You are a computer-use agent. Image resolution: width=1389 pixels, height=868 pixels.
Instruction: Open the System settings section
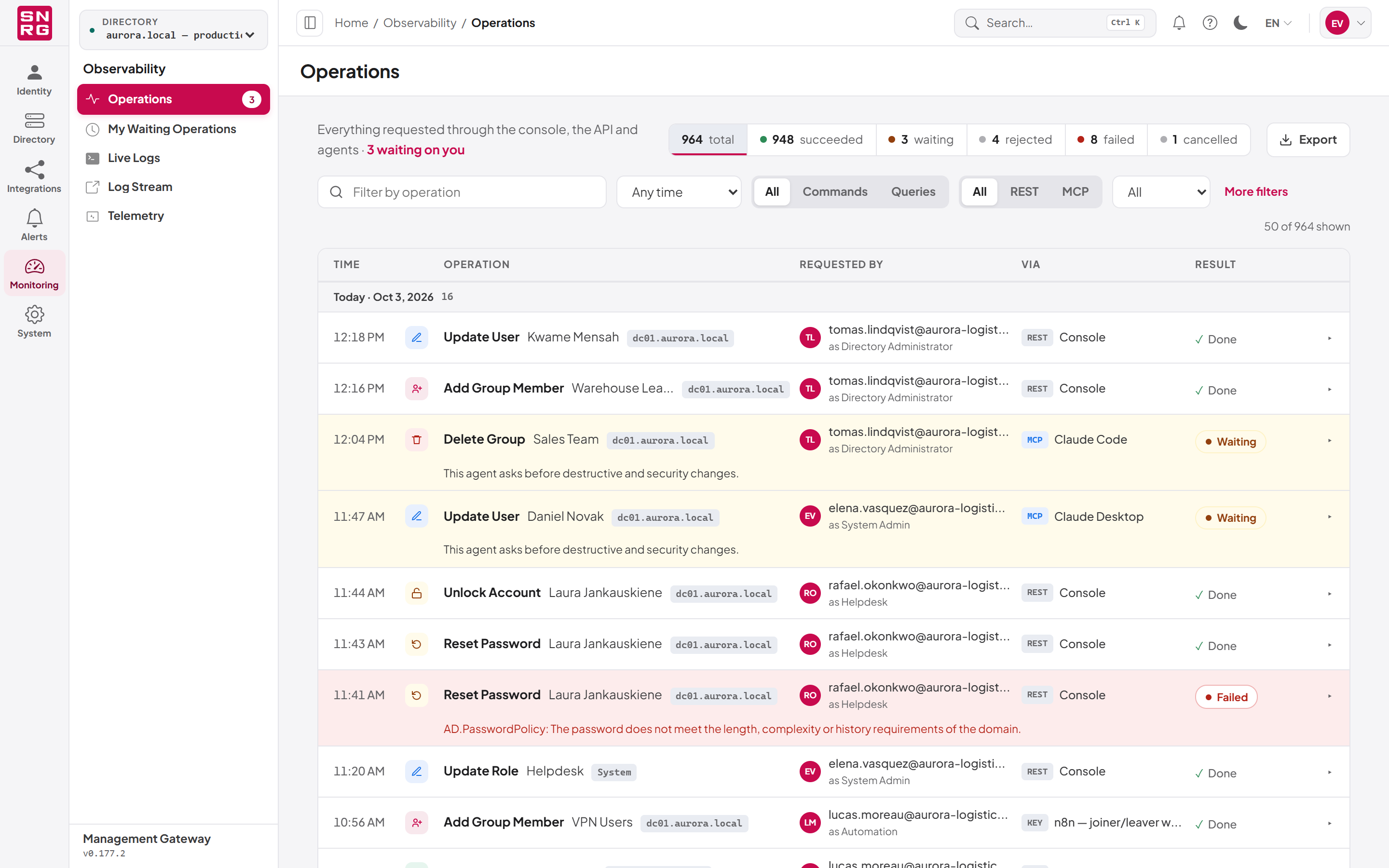coord(34,322)
